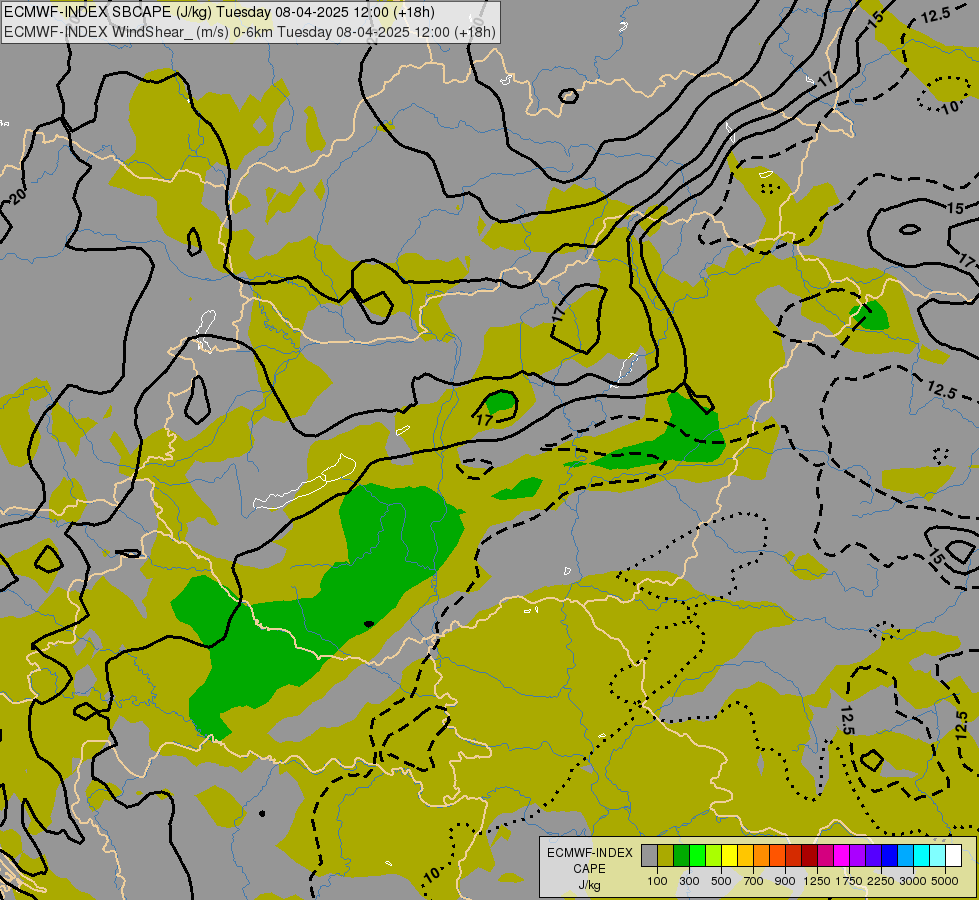This screenshot has width=979, height=900.
Task: Click the 3000 value in legend scale
Action: click(913, 881)
